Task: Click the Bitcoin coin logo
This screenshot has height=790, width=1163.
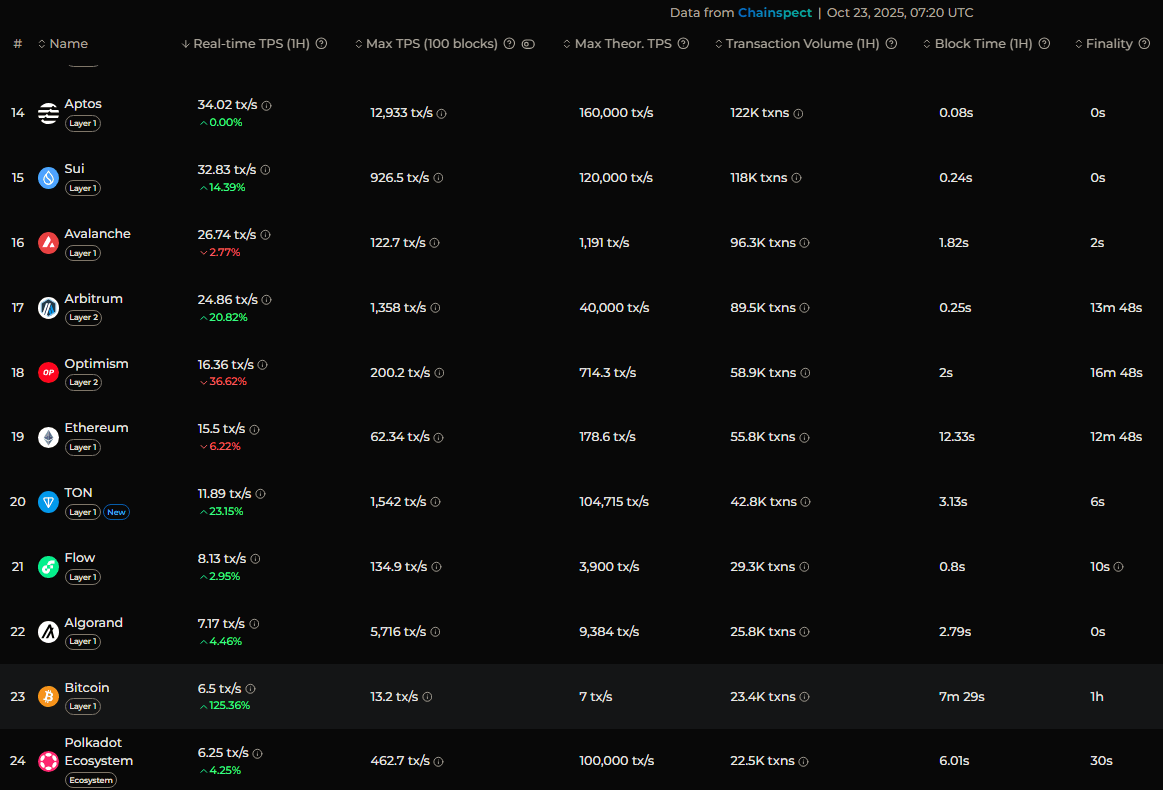Action: pyautogui.click(x=48, y=696)
